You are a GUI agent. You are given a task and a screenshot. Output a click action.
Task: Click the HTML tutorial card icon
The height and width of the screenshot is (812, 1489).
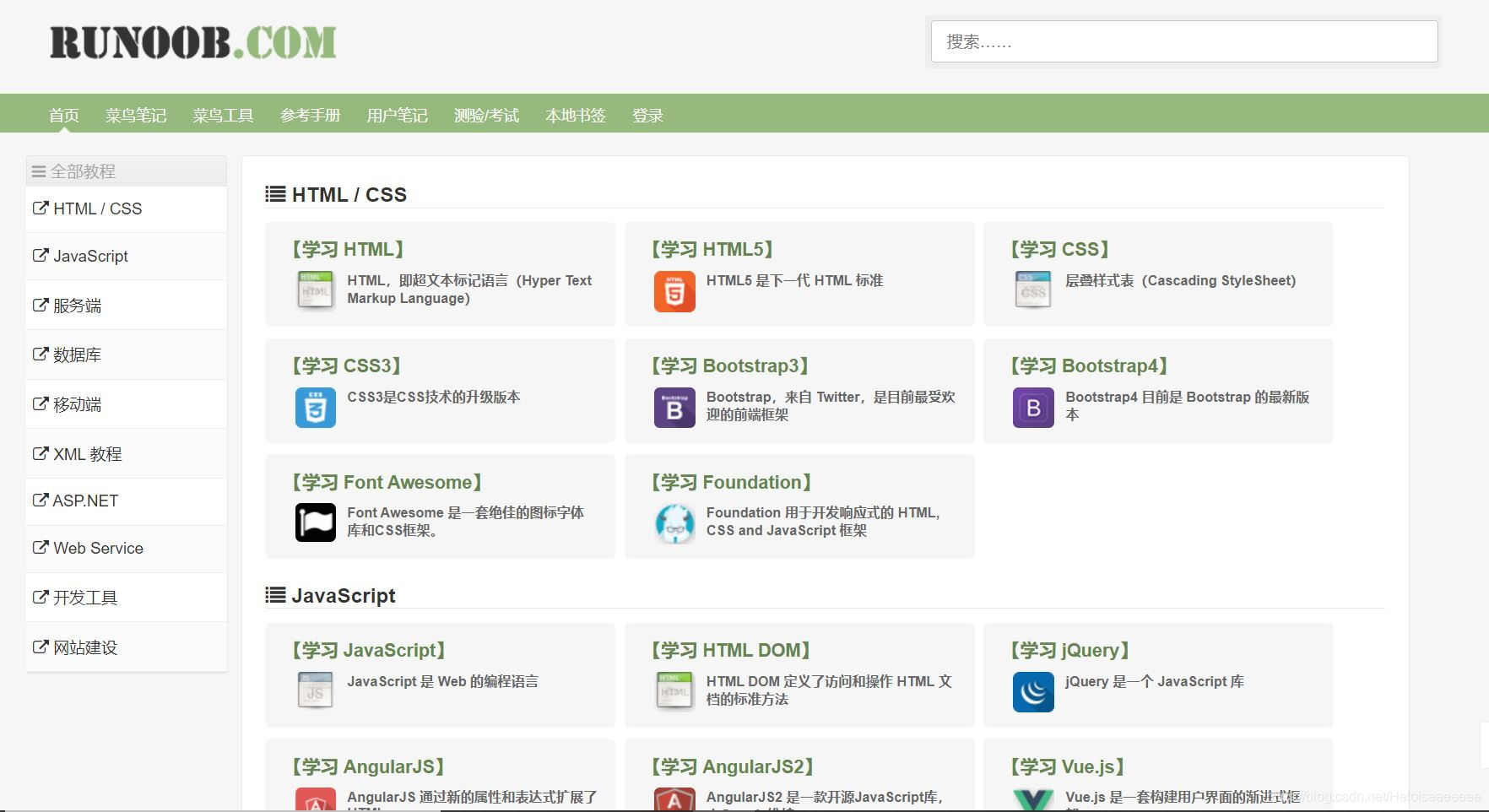[x=316, y=291]
